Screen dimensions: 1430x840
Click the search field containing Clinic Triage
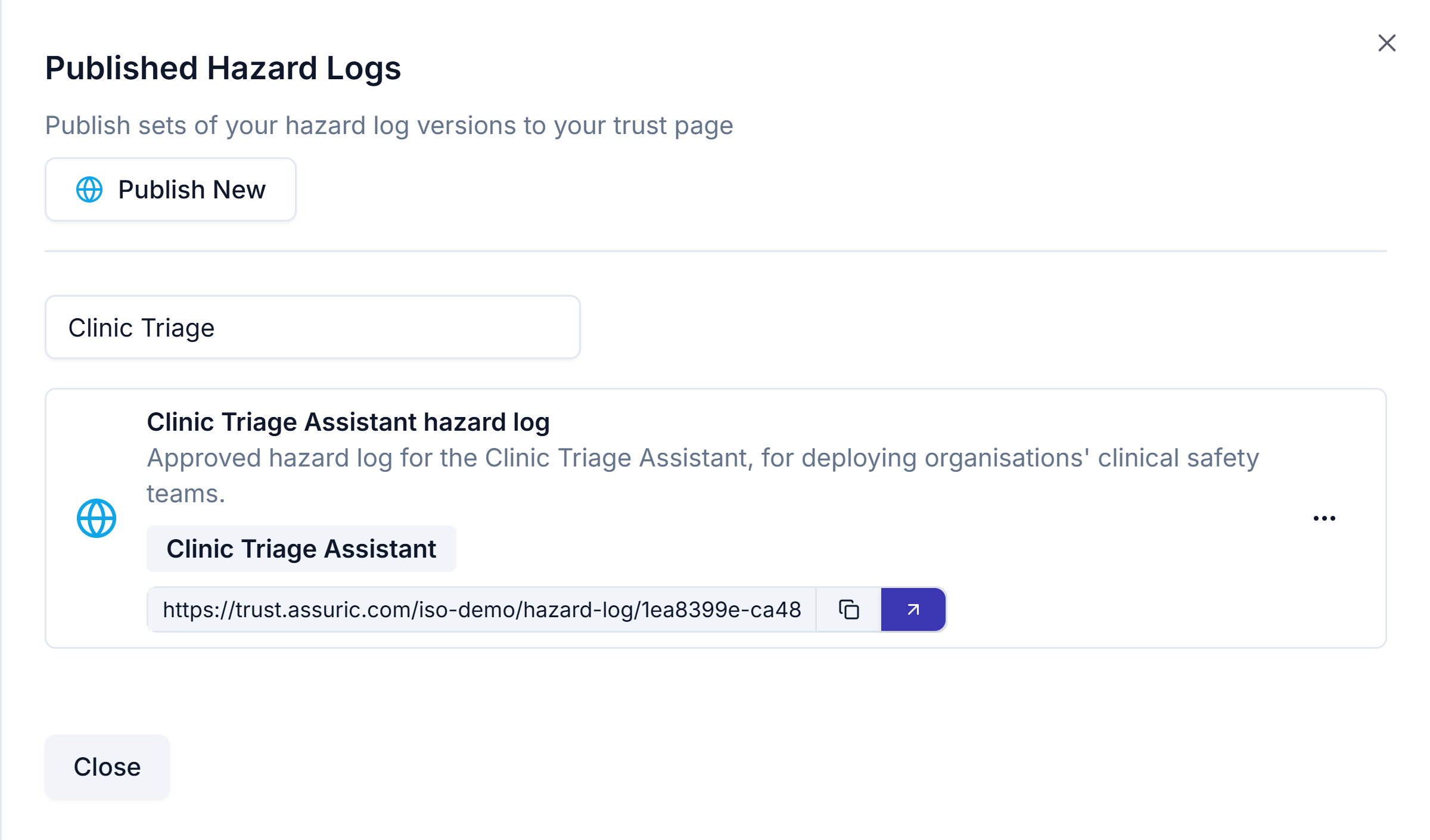pyautogui.click(x=313, y=327)
